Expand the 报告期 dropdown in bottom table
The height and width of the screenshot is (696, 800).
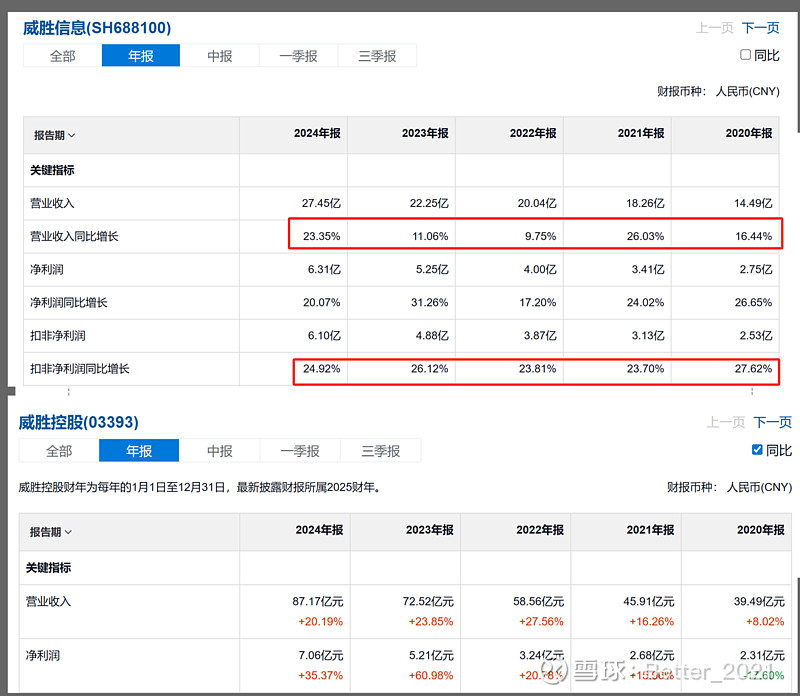tap(51, 532)
